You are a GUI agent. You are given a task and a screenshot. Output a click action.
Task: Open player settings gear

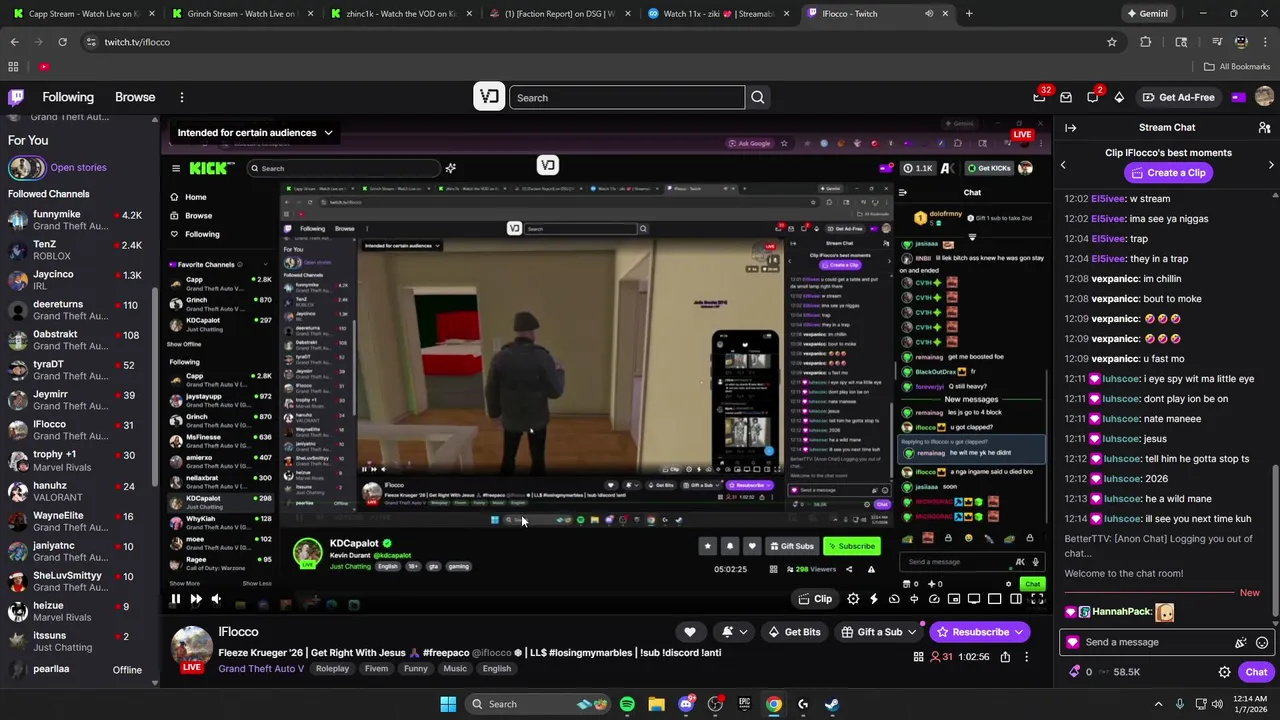coord(853,599)
